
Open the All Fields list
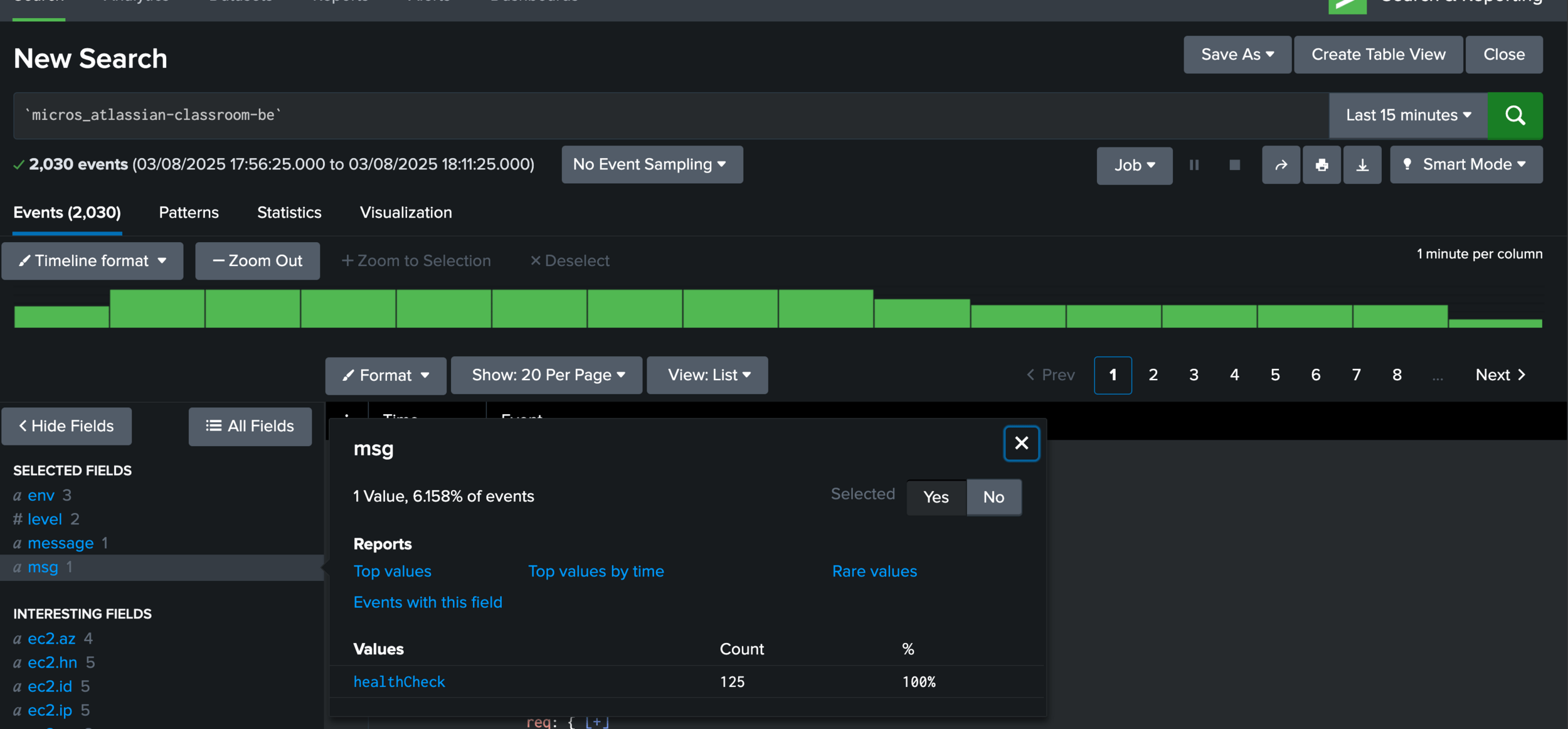point(250,427)
